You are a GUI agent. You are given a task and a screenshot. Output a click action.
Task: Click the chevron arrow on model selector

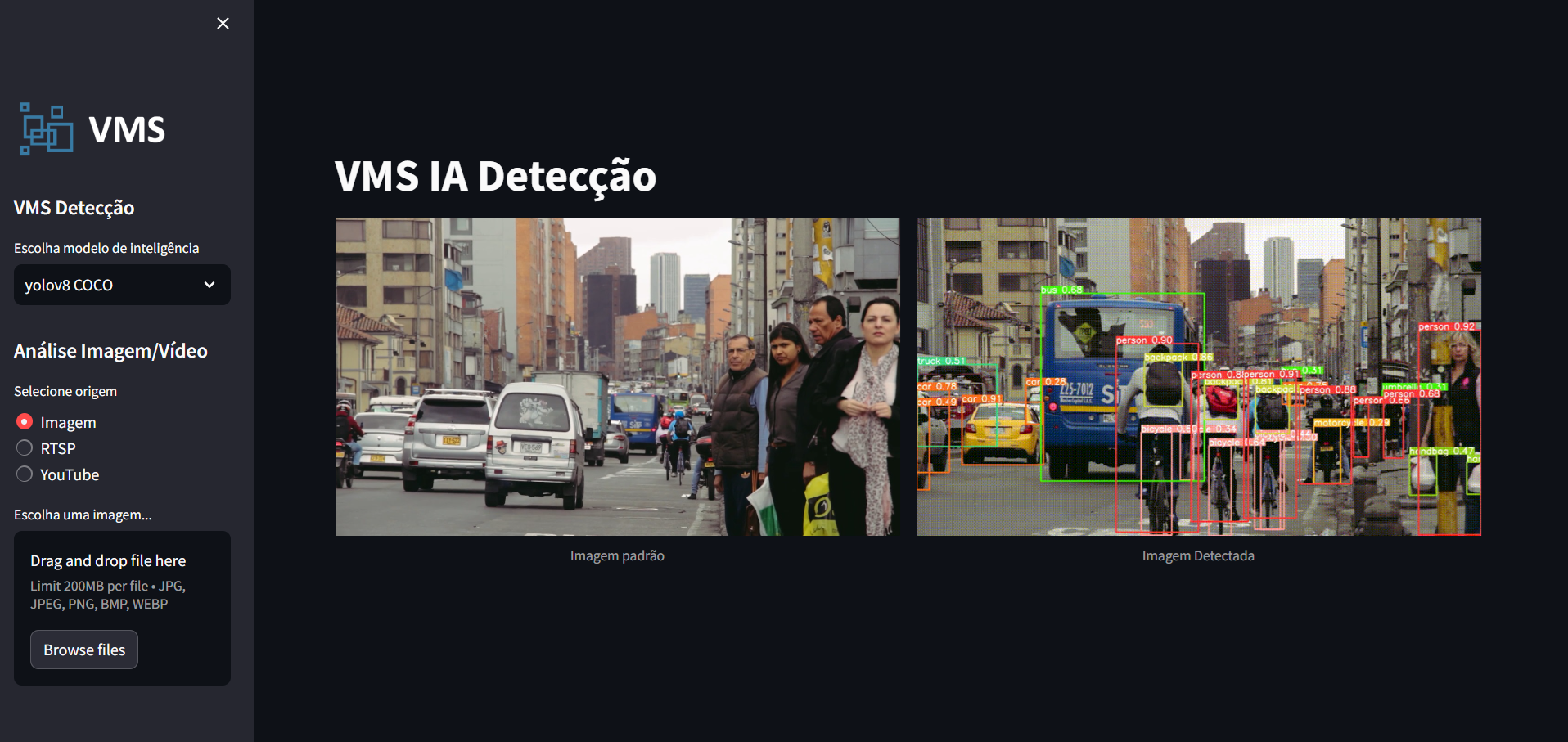210,285
